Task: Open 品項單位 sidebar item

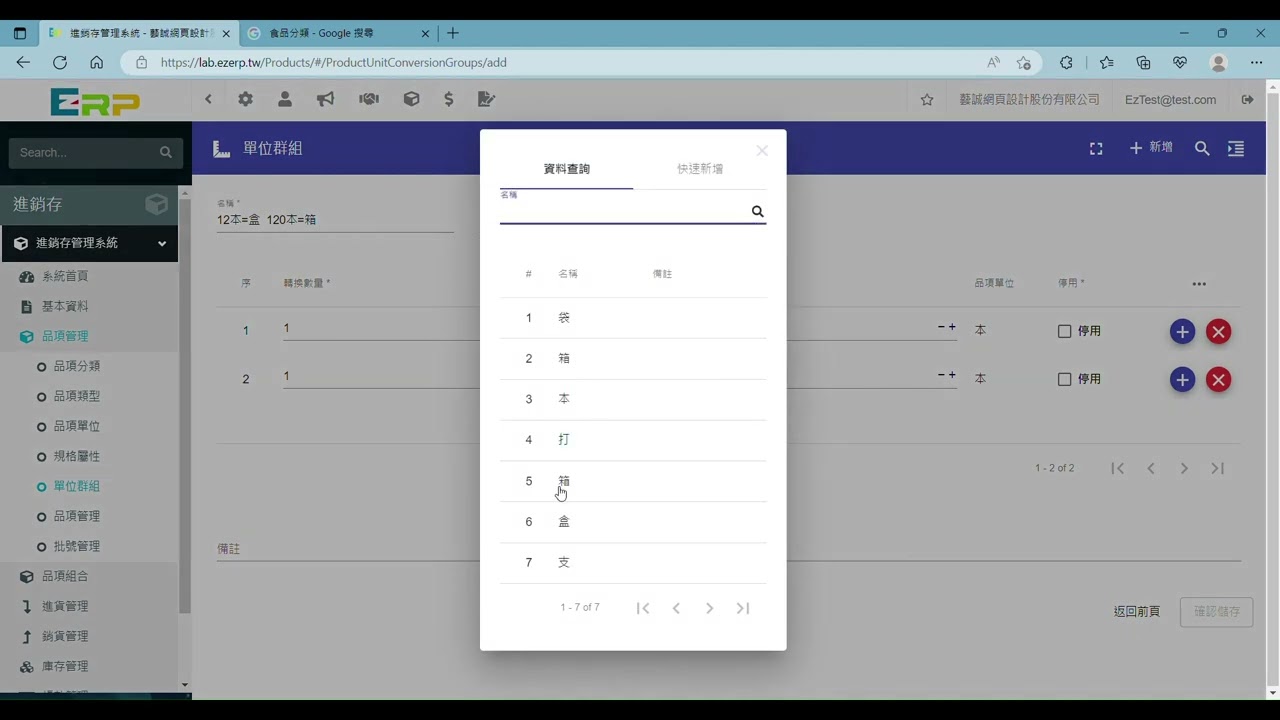Action: coord(77,426)
